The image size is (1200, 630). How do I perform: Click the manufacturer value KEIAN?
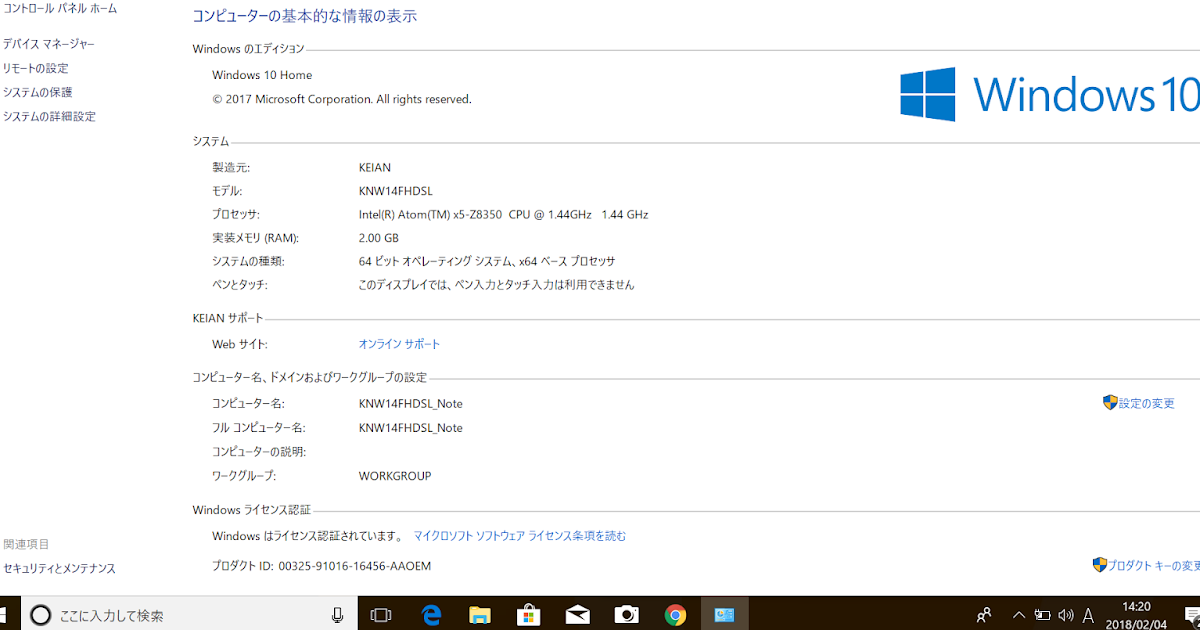pyautogui.click(x=375, y=167)
